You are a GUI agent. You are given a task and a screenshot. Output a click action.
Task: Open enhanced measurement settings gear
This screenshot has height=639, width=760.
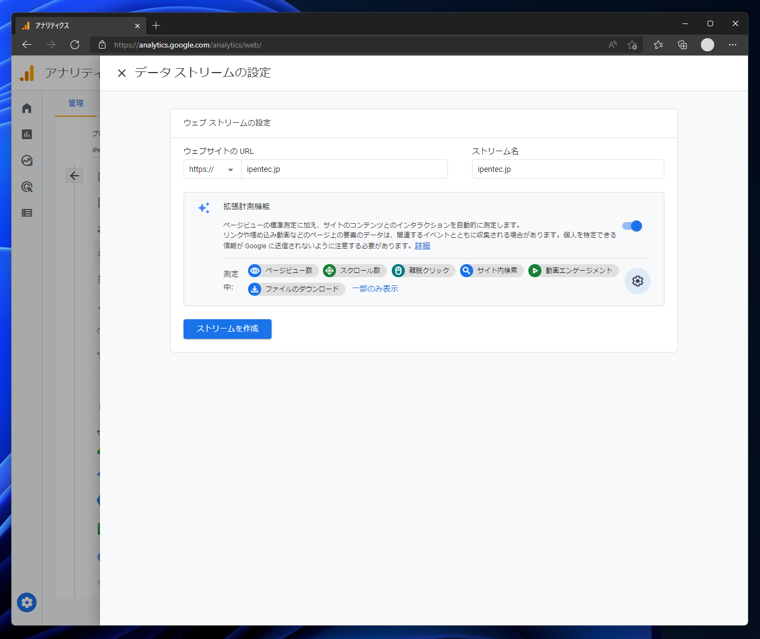[637, 281]
